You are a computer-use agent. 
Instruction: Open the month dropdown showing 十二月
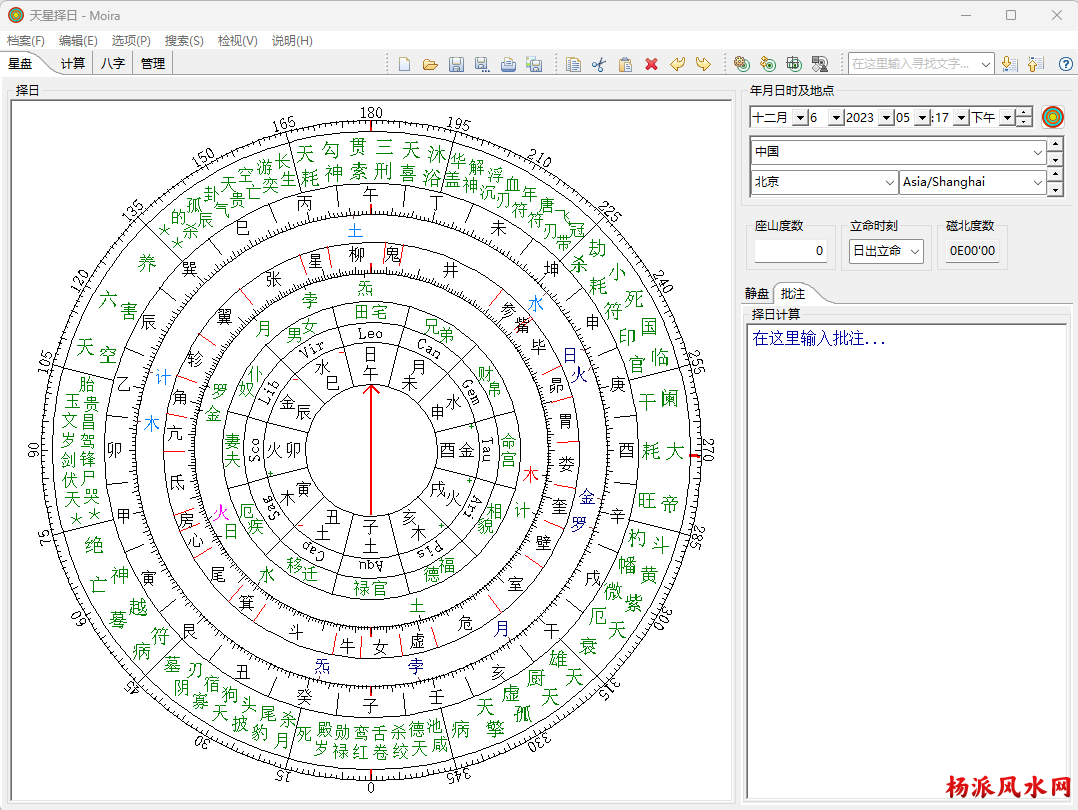coord(799,118)
